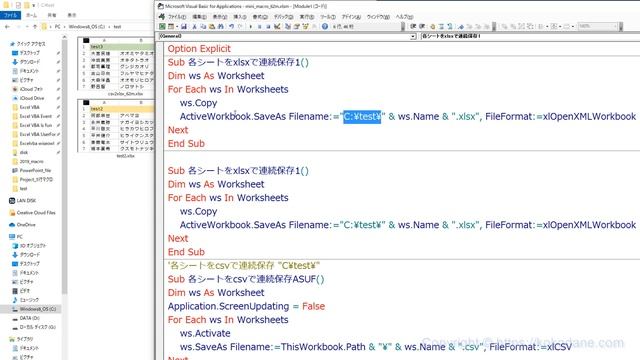Viewport: 640px width, 360px height.
Task: Select ライブラリ in Explorer navigation pane
Action: coord(24,339)
